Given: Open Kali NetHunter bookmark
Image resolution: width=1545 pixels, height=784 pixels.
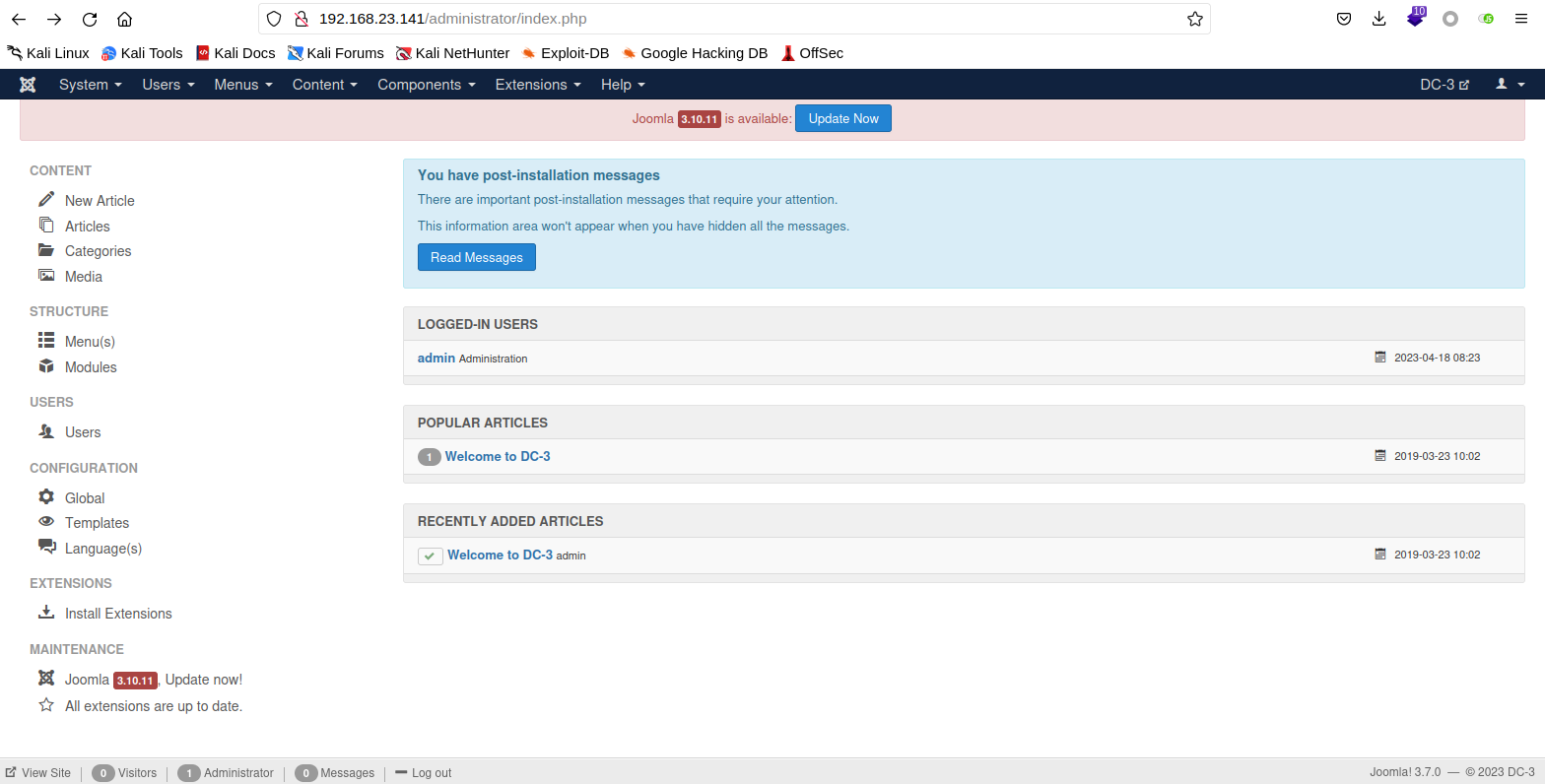Looking at the screenshot, I should tap(453, 53).
